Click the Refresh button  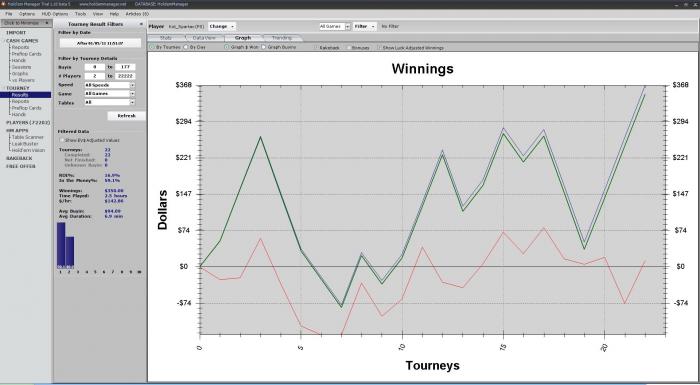(x=126, y=116)
